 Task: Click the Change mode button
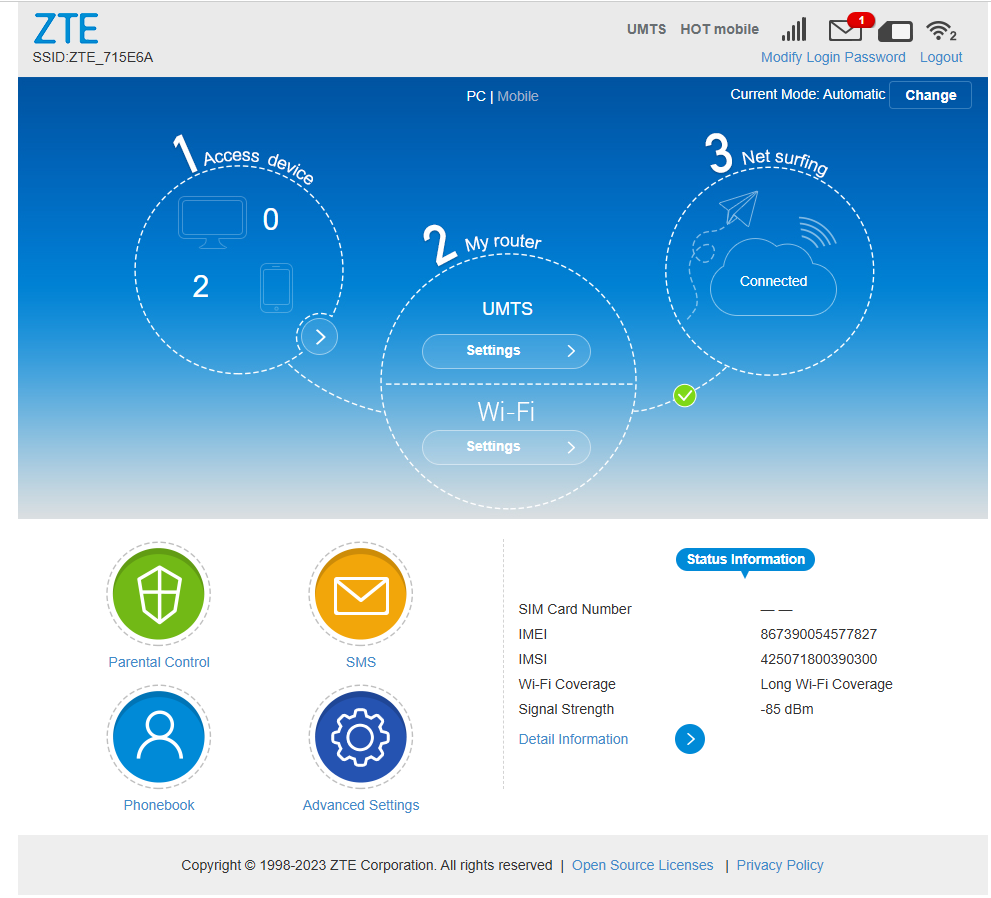click(x=930, y=95)
